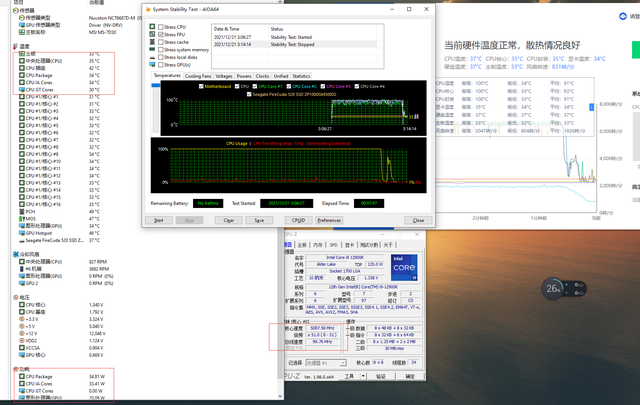Click the AIDA64 flame icon in title bar
This screenshot has height=405, width=640.
(148, 10)
